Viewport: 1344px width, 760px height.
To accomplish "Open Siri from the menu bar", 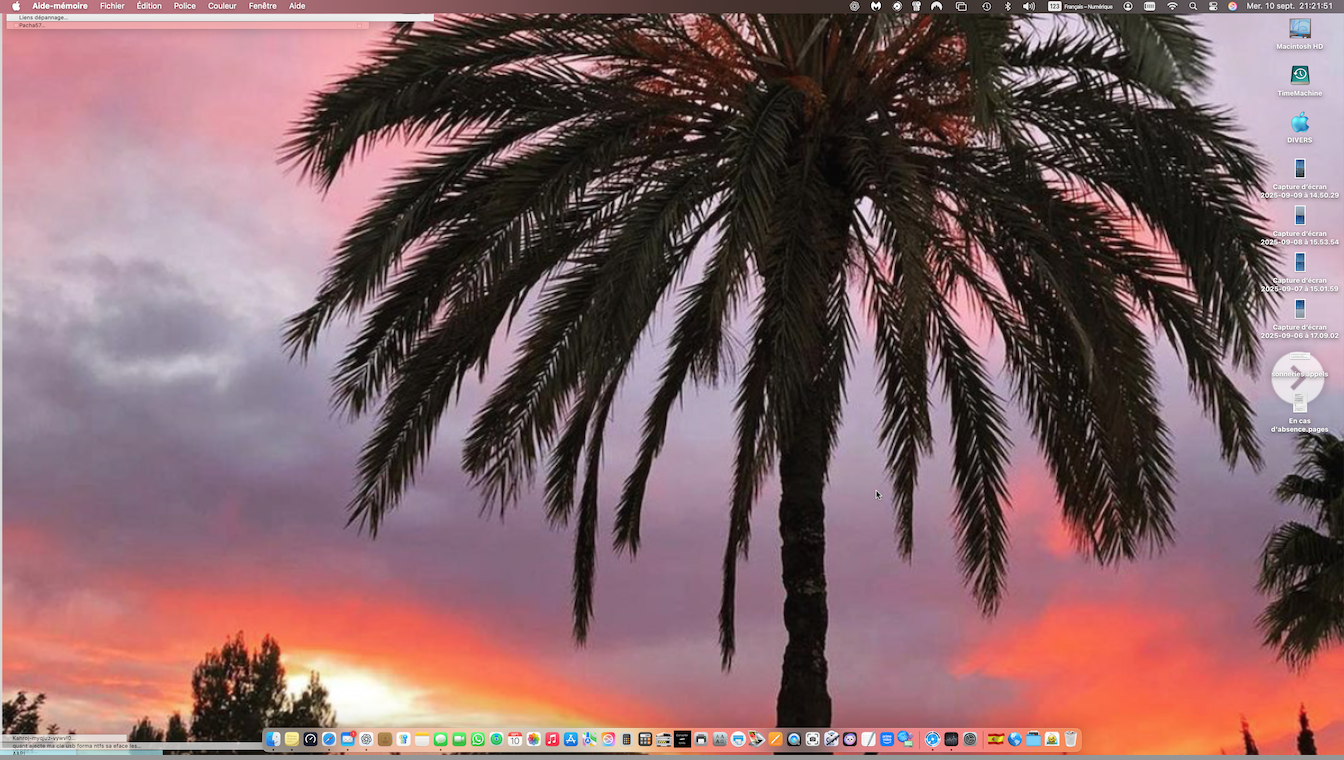I will pyautogui.click(x=1232, y=6).
